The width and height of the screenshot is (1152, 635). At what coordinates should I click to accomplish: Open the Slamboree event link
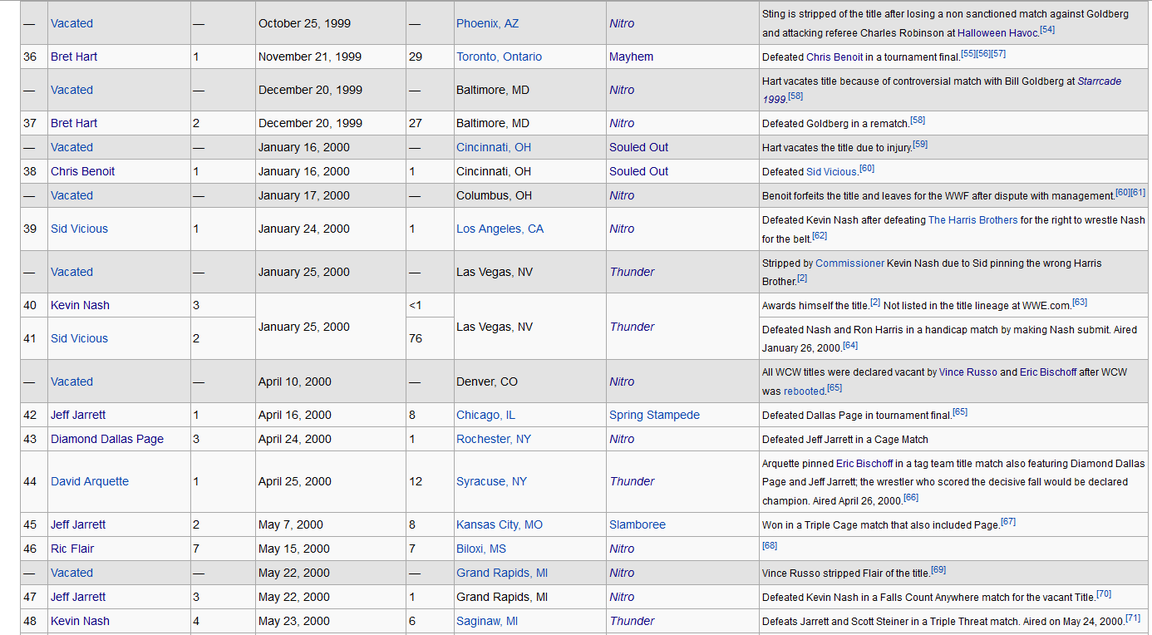(637, 525)
